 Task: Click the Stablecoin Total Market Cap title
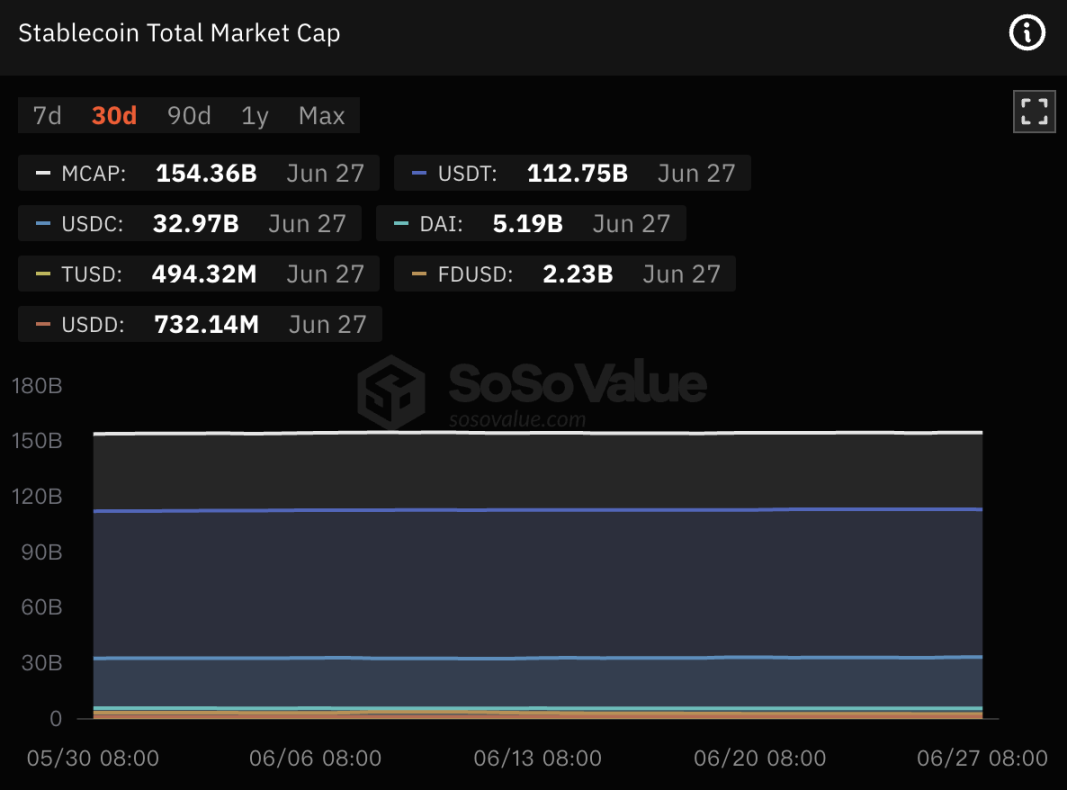[180, 33]
